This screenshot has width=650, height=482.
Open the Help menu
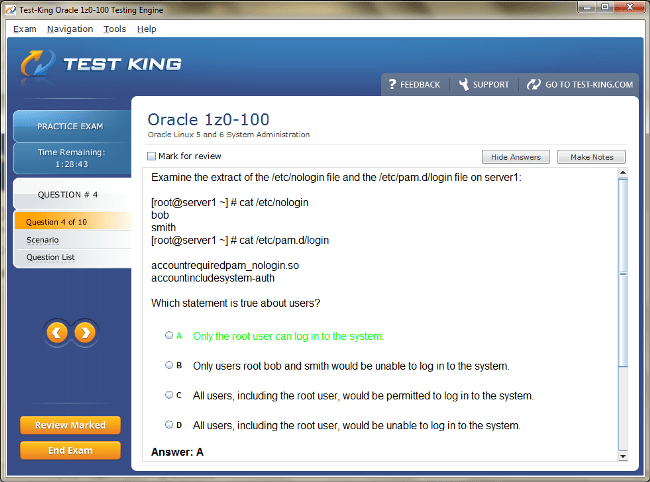(x=147, y=29)
